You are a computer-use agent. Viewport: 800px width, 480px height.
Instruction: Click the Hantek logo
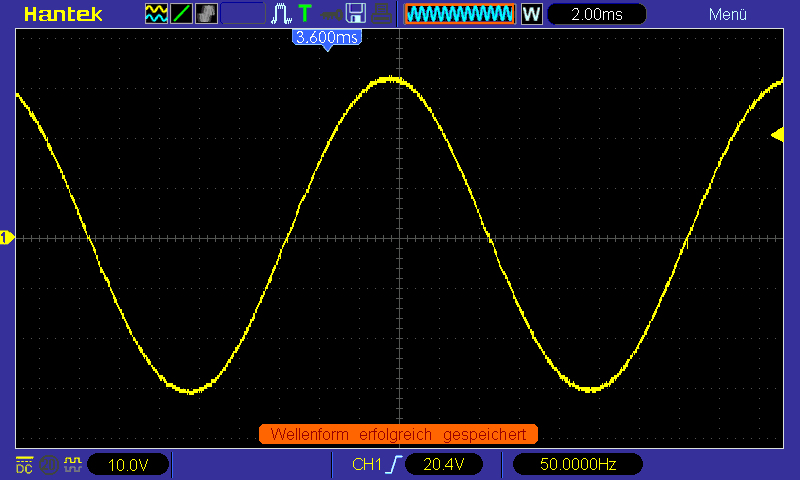point(58,14)
